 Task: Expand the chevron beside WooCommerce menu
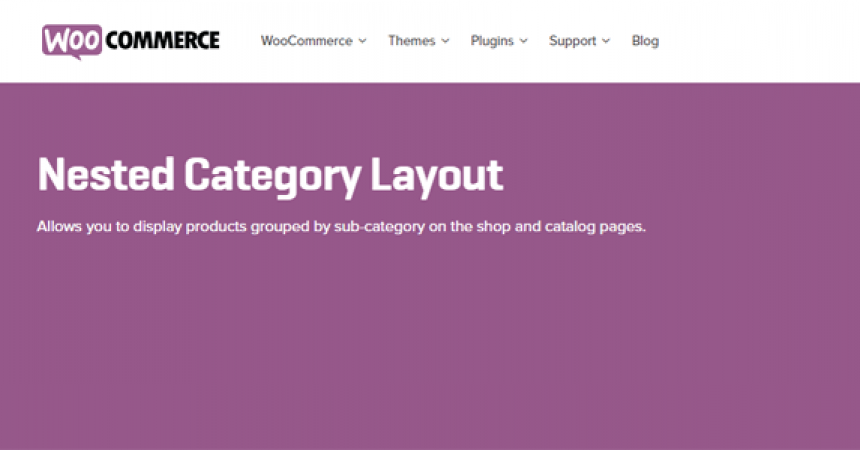pos(363,41)
